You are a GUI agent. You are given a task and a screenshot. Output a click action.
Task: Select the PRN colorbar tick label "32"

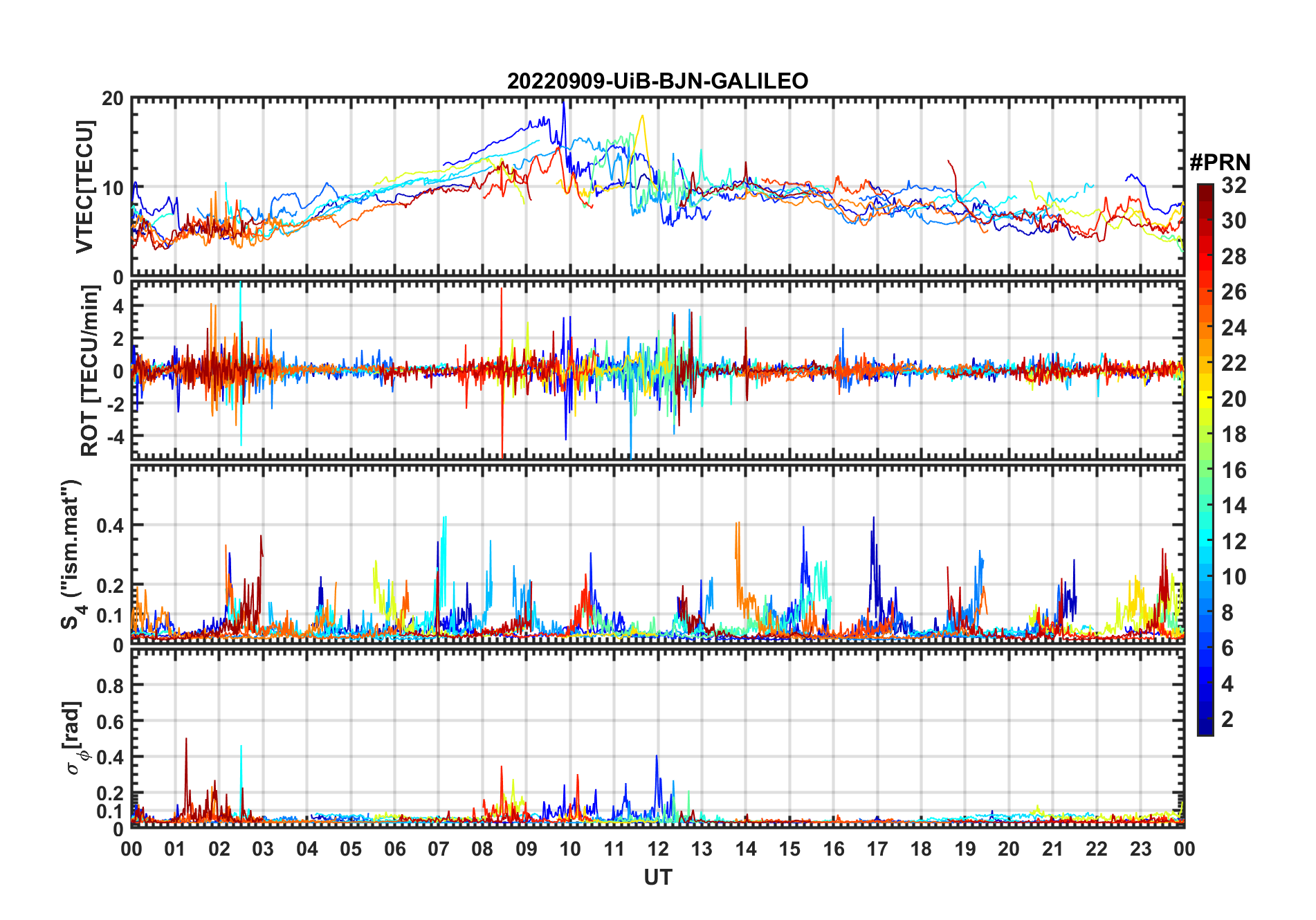tap(1234, 185)
